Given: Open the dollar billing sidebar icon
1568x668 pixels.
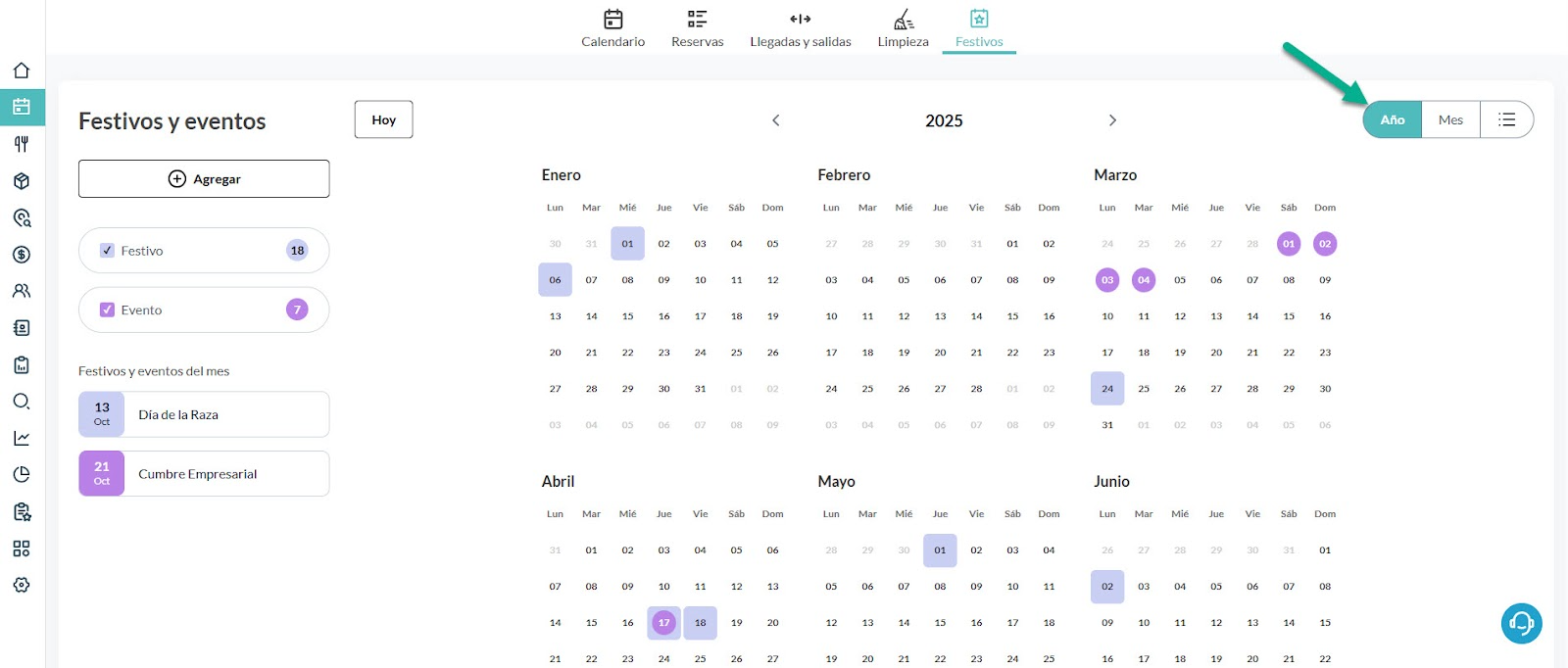Looking at the screenshot, I should (22, 255).
